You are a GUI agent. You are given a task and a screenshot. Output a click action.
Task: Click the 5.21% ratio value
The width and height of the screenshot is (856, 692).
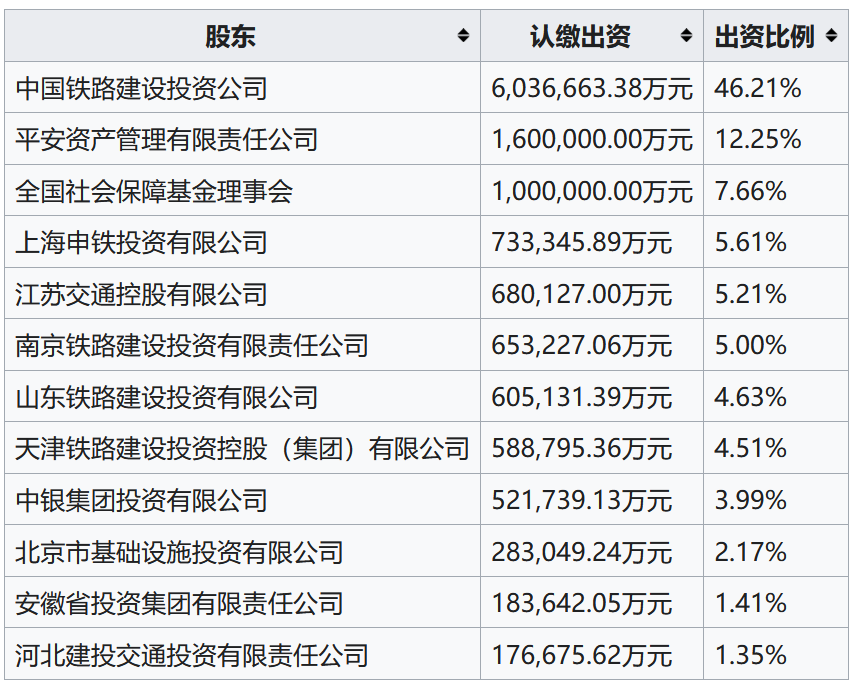point(751,294)
